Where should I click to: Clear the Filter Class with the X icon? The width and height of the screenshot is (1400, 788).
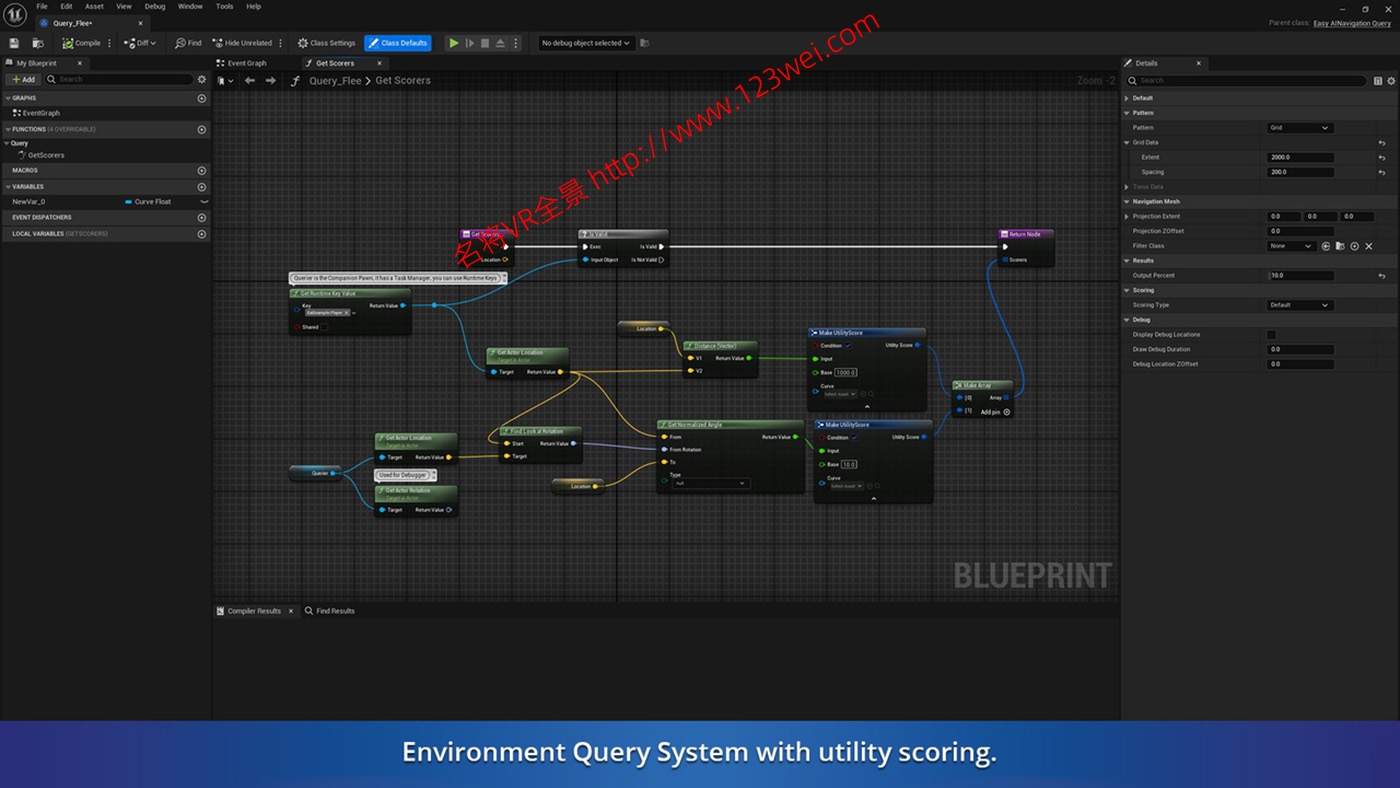point(1369,246)
